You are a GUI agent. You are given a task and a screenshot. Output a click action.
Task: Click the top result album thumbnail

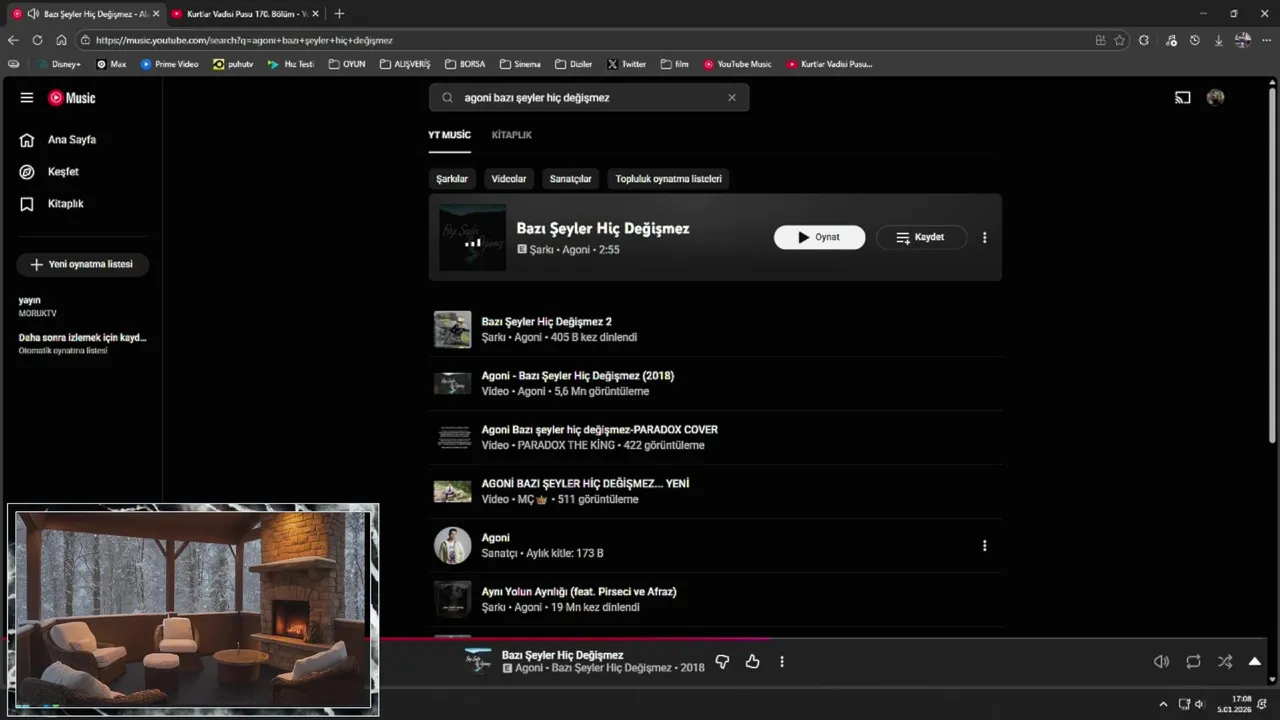(472, 238)
